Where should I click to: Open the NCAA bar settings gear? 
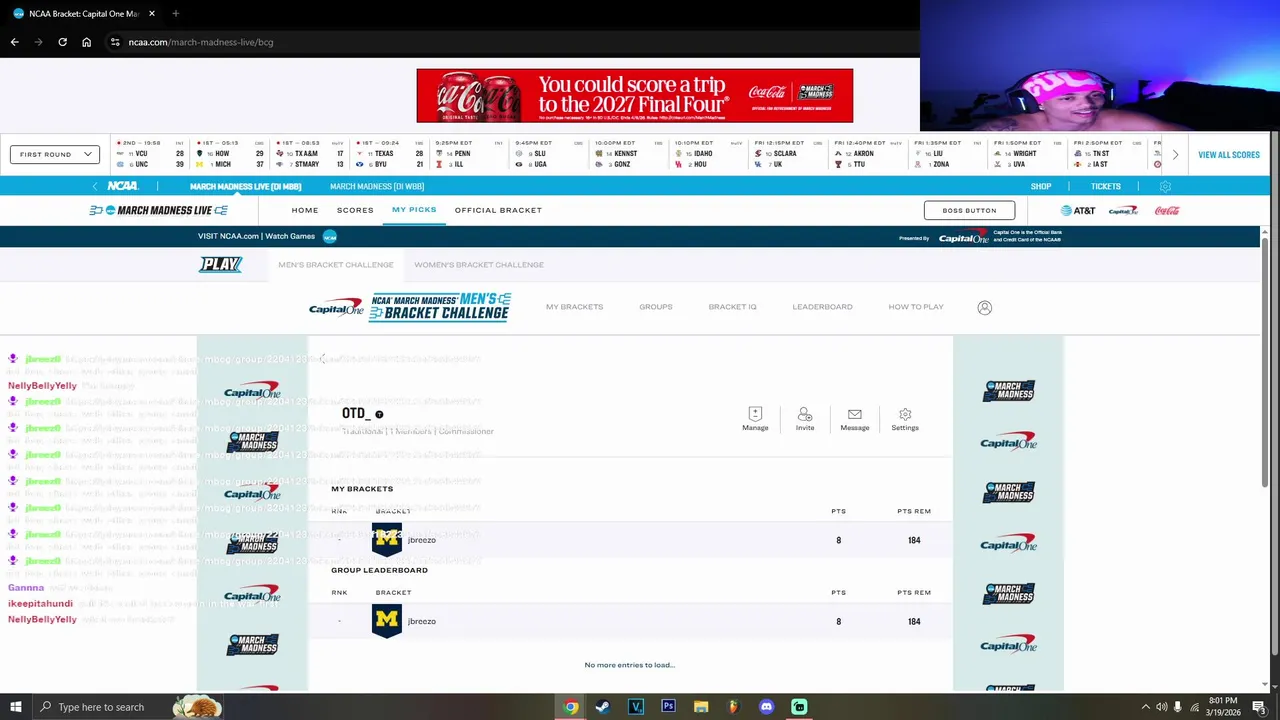tap(1165, 186)
